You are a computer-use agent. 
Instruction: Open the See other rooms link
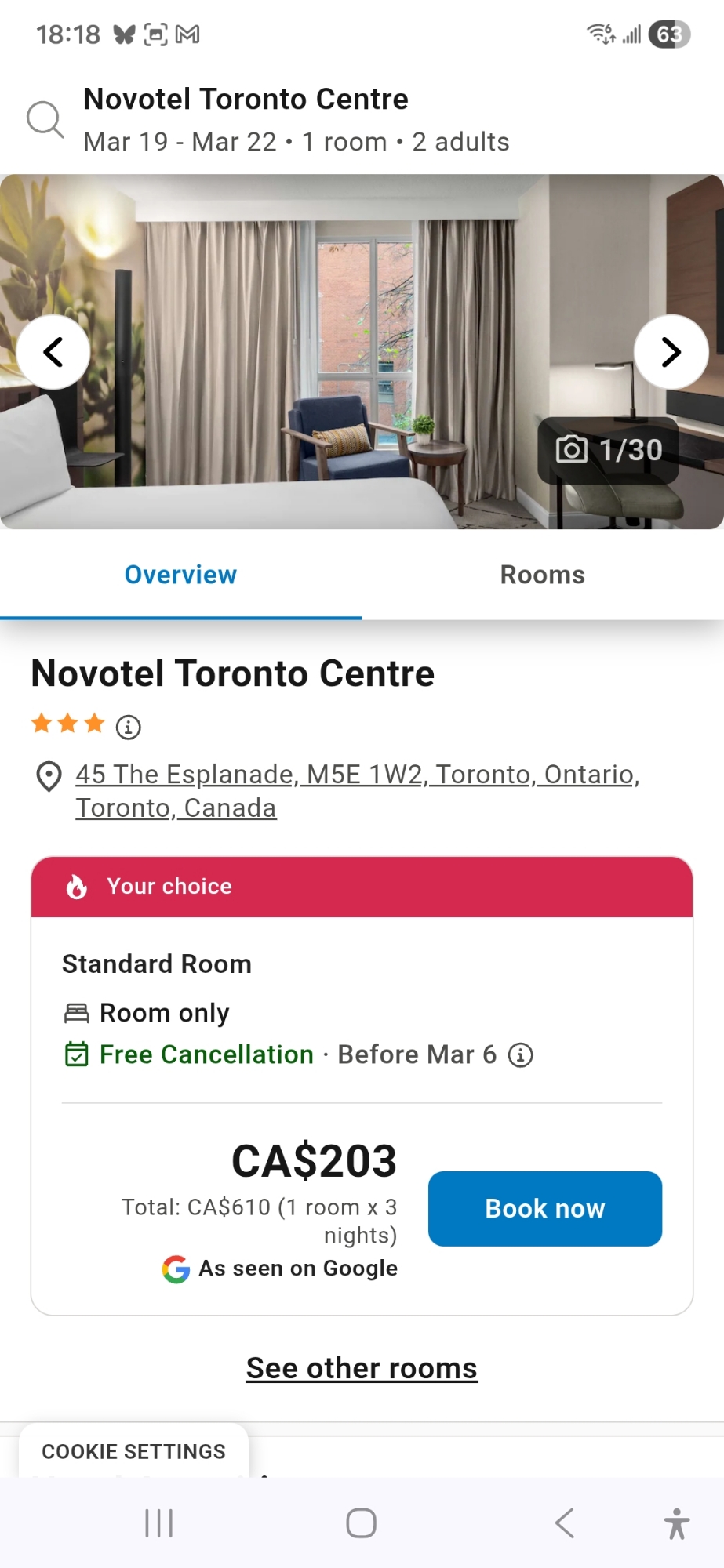click(x=362, y=1368)
